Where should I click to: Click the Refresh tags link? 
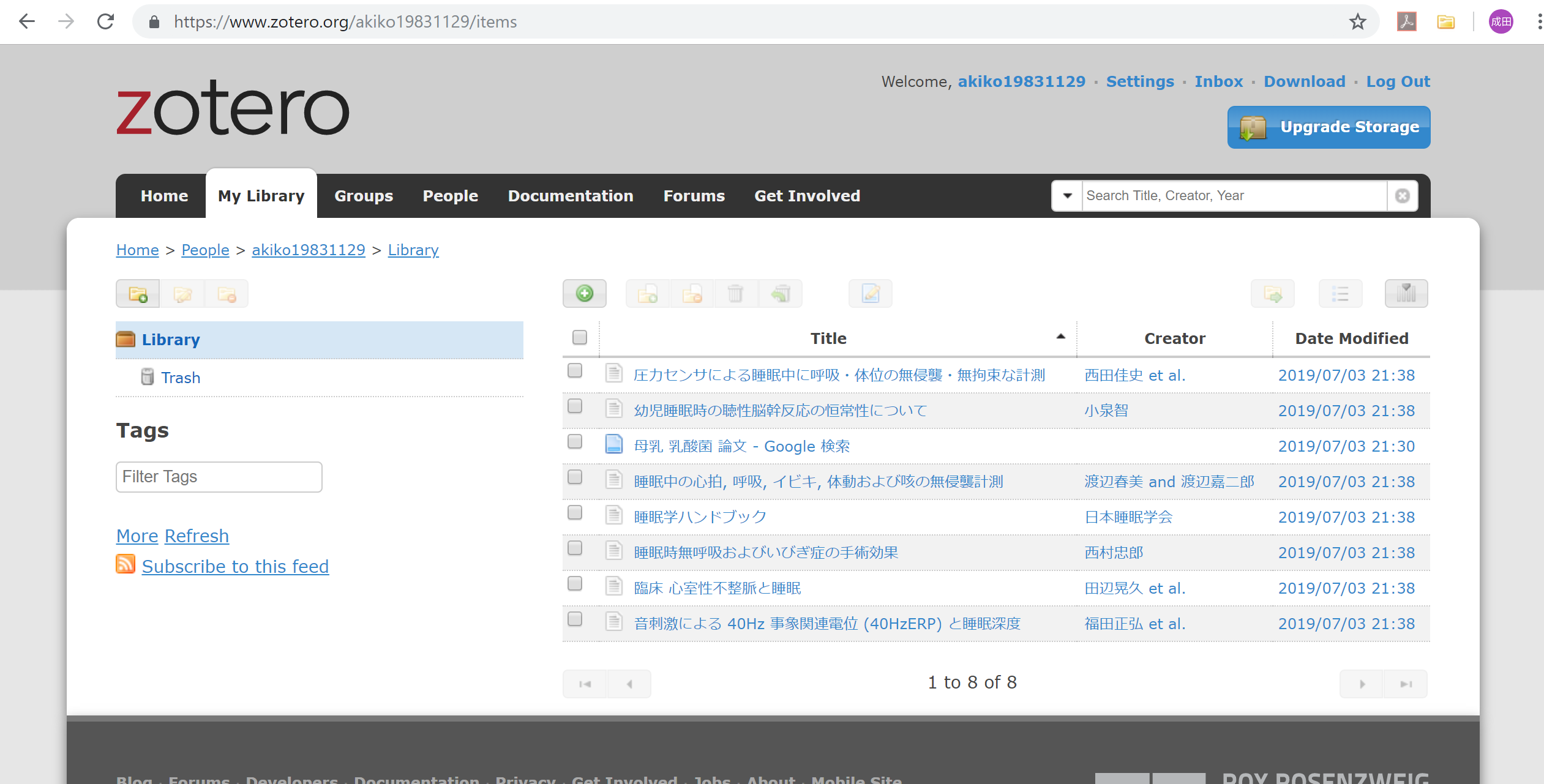[x=197, y=536]
